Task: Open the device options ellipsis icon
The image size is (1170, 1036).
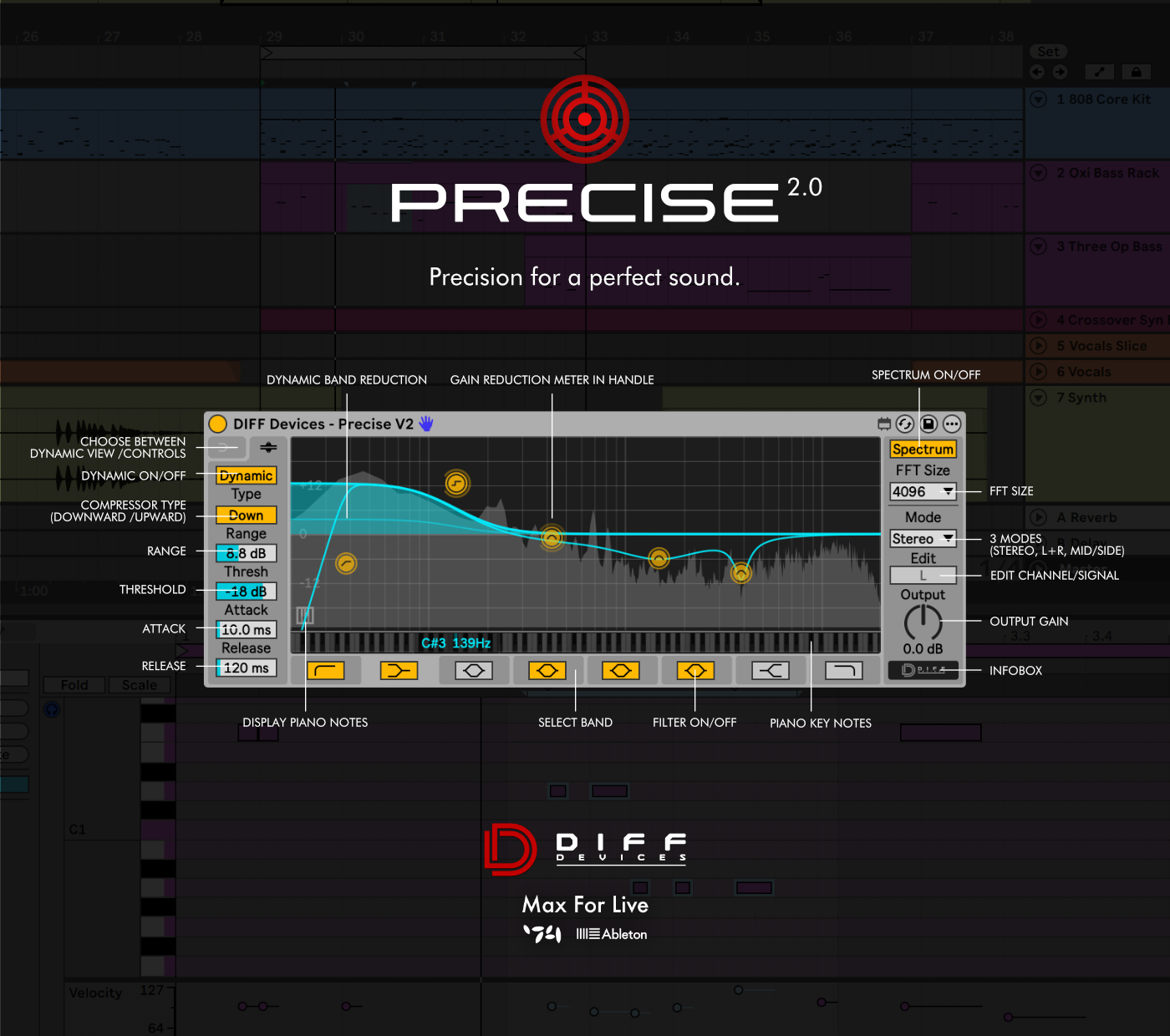Action: pyautogui.click(x=952, y=424)
